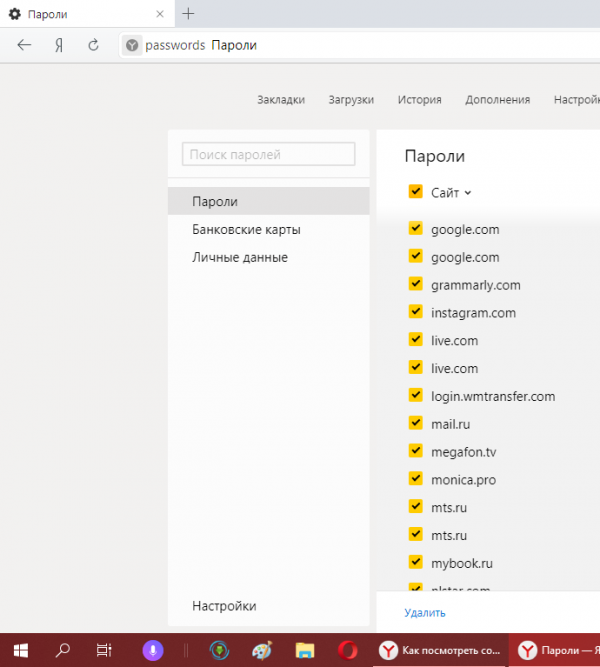The width and height of the screenshot is (600, 667).
Task: Open File Explorer from taskbar
Action: click(x=305, y=650)
